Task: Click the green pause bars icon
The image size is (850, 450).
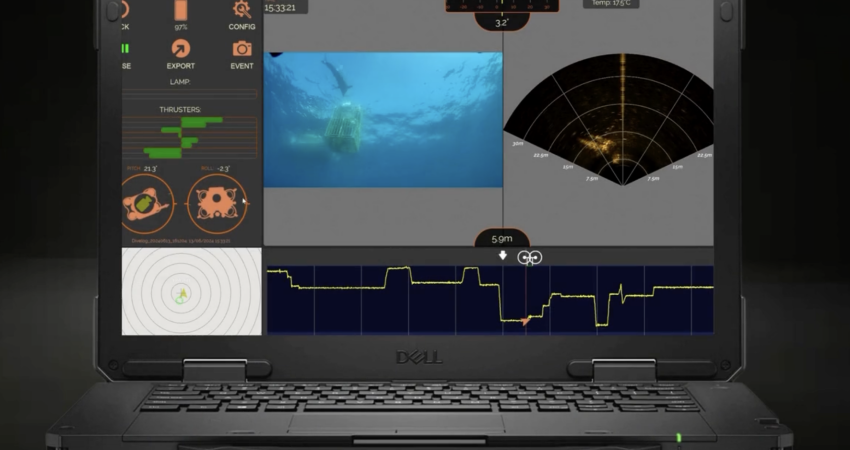Action: pyautogui.click(x=126, y=48)
